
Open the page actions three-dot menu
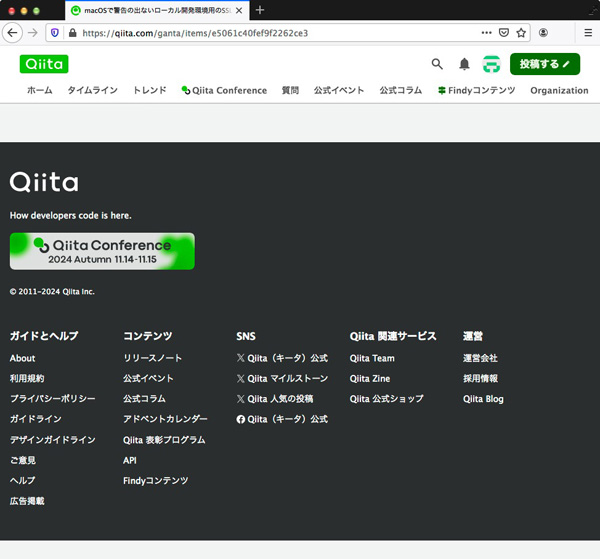point(486,32)
